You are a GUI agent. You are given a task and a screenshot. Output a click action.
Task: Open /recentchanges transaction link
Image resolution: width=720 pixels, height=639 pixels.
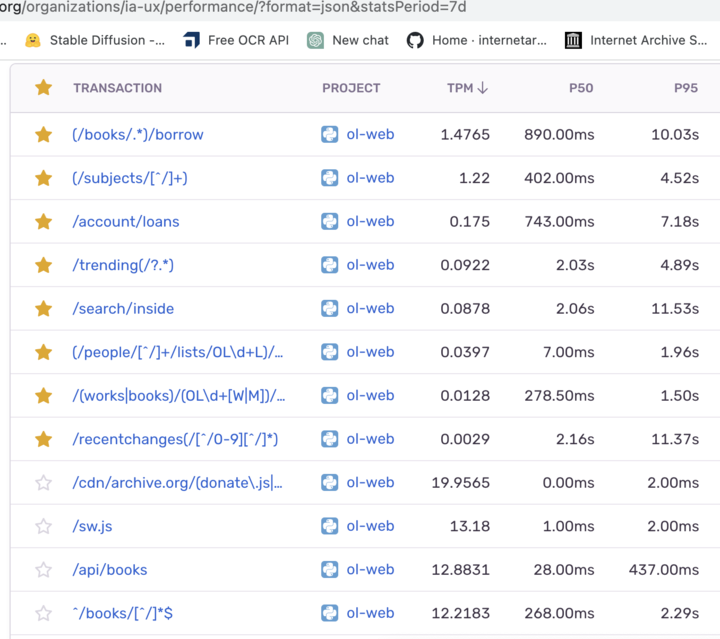[x=175, y=439]
